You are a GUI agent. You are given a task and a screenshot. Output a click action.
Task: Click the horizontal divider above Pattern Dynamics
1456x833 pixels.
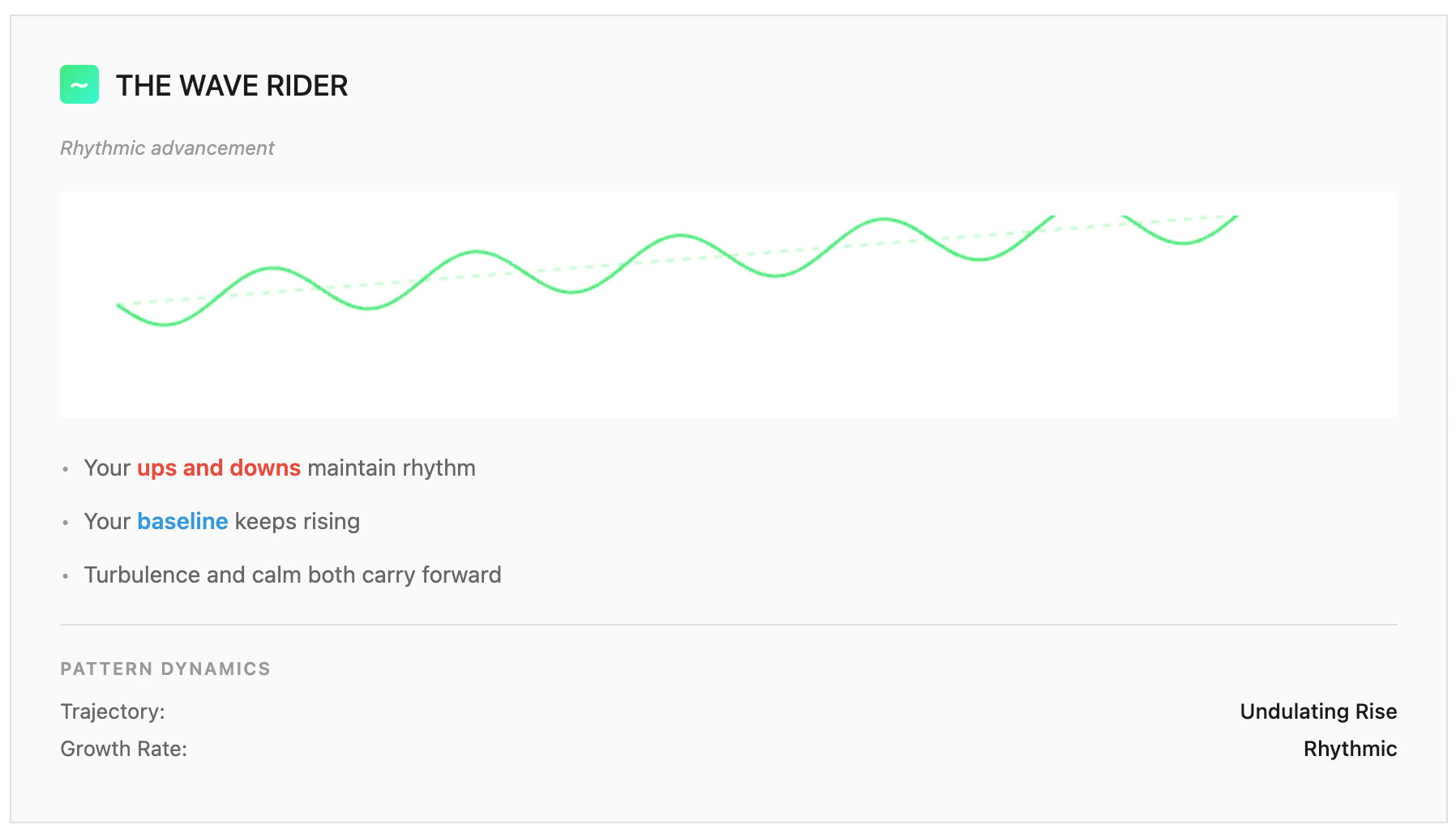(x=729, y=625)
